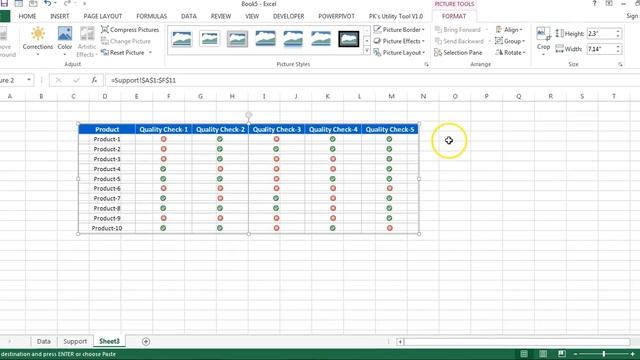640x360 pixels.
Task: Click the formula bar showing =Support!$A$1:$F$11
Action: coord(371,80)
